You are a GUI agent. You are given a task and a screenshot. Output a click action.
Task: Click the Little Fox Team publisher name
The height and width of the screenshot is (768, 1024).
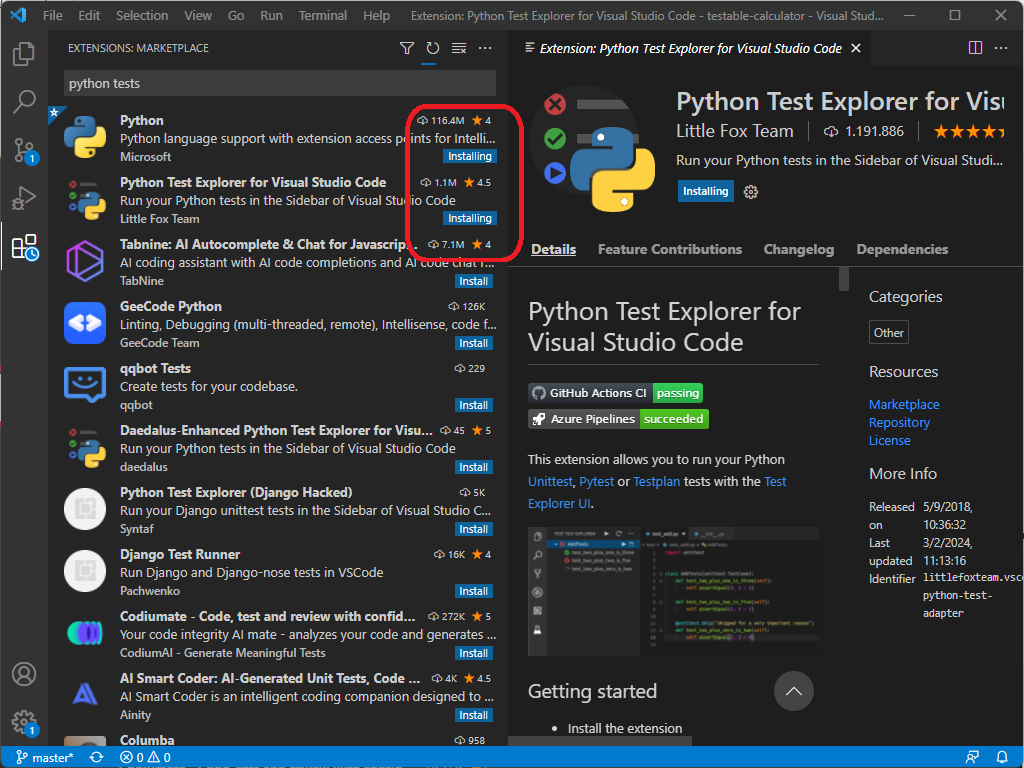(x=735, y=131)
